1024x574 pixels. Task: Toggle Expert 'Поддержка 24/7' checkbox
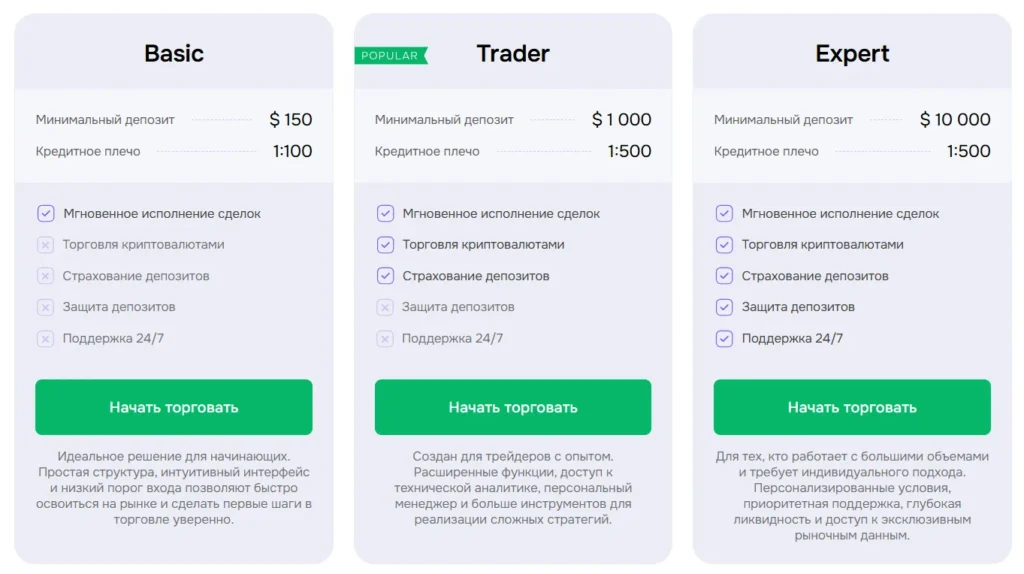point(724,339)
